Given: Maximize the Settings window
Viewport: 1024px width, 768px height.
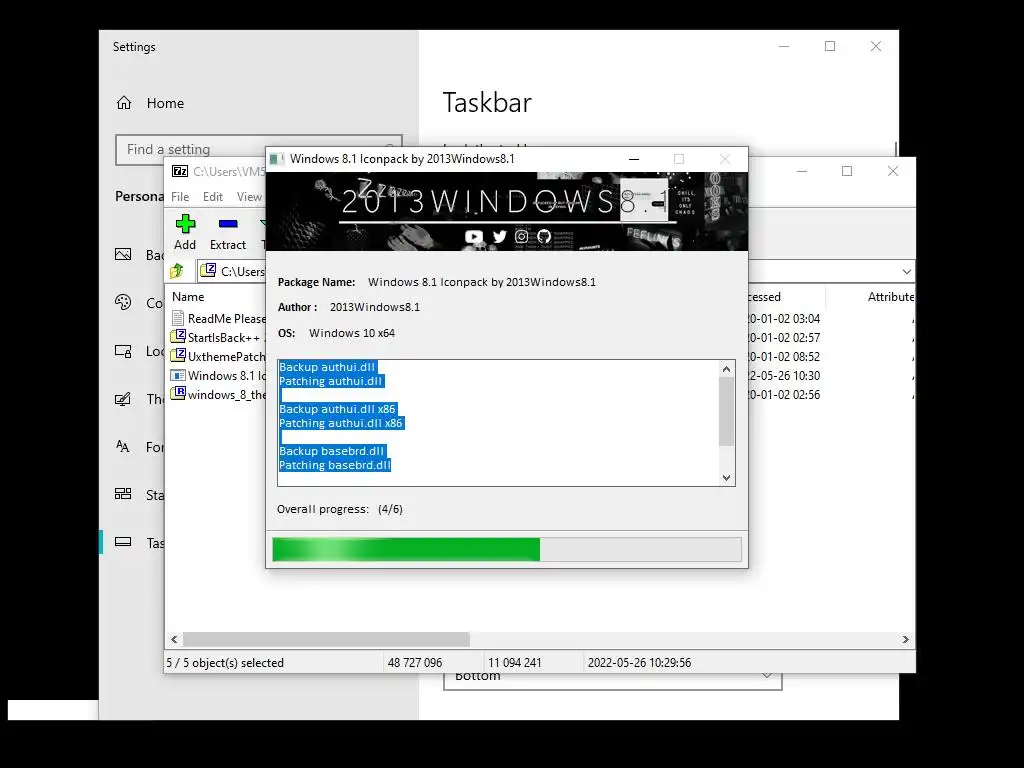Looking at the screenshot, I should (x=830, y=46).
